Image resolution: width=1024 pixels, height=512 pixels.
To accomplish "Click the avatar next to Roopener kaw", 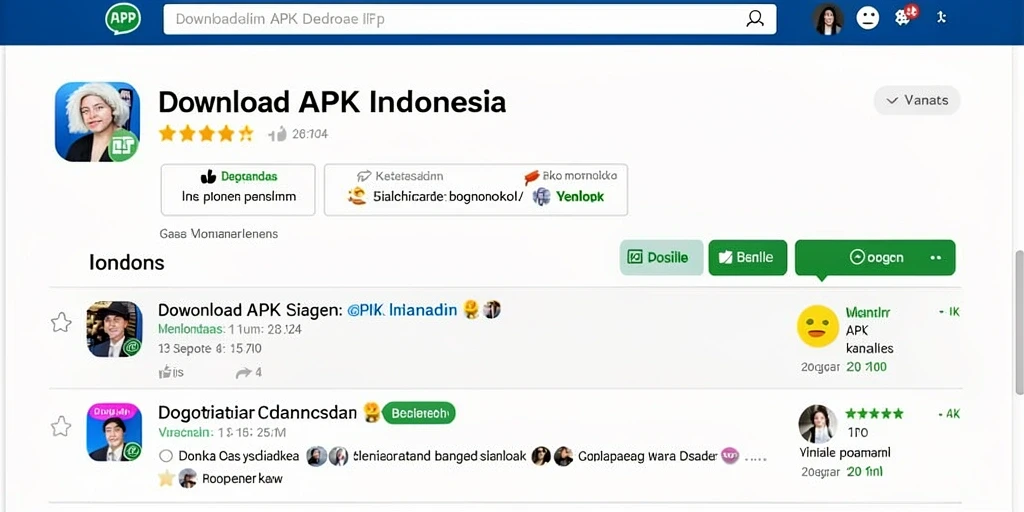I will (188, 478).
